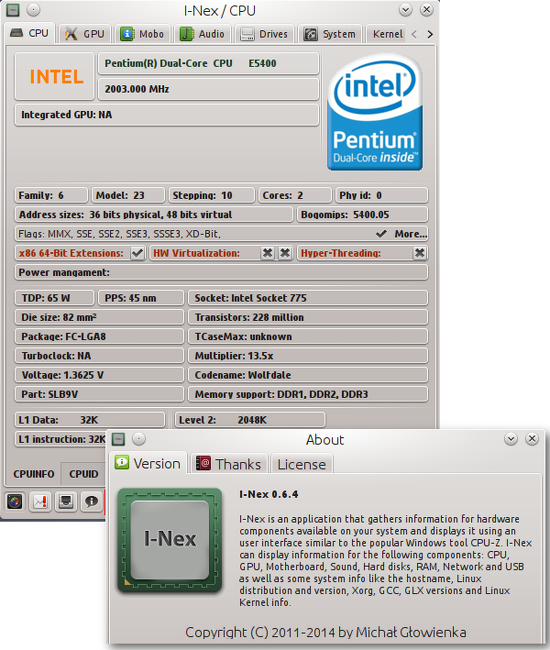
Task: Minimize the I-Nex / CPU window
Action: 405,10
